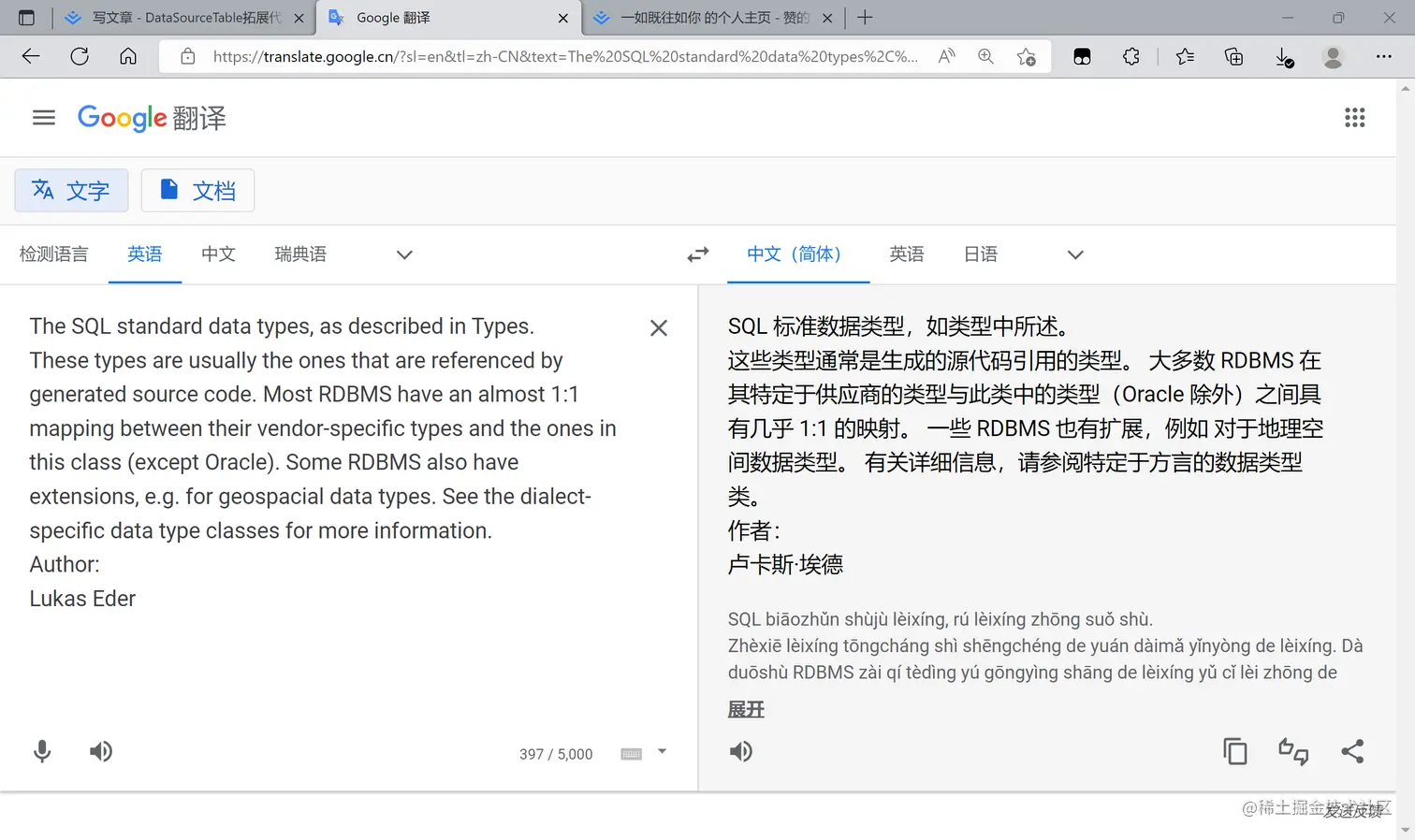Open the browser extensions puzzle icon
The image size is (1415, 840).
1131,56
